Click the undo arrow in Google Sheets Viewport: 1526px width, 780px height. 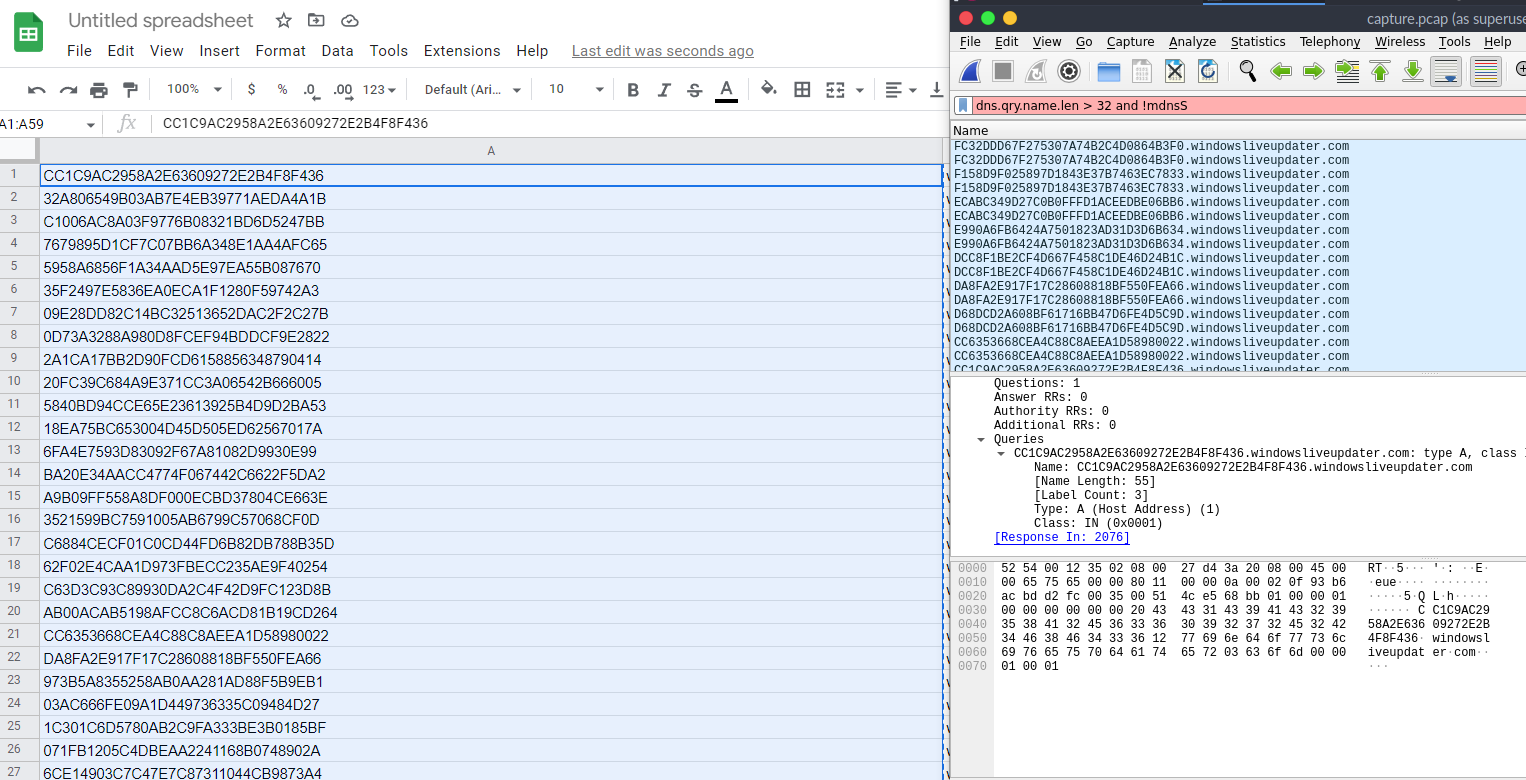click(37, 90)
